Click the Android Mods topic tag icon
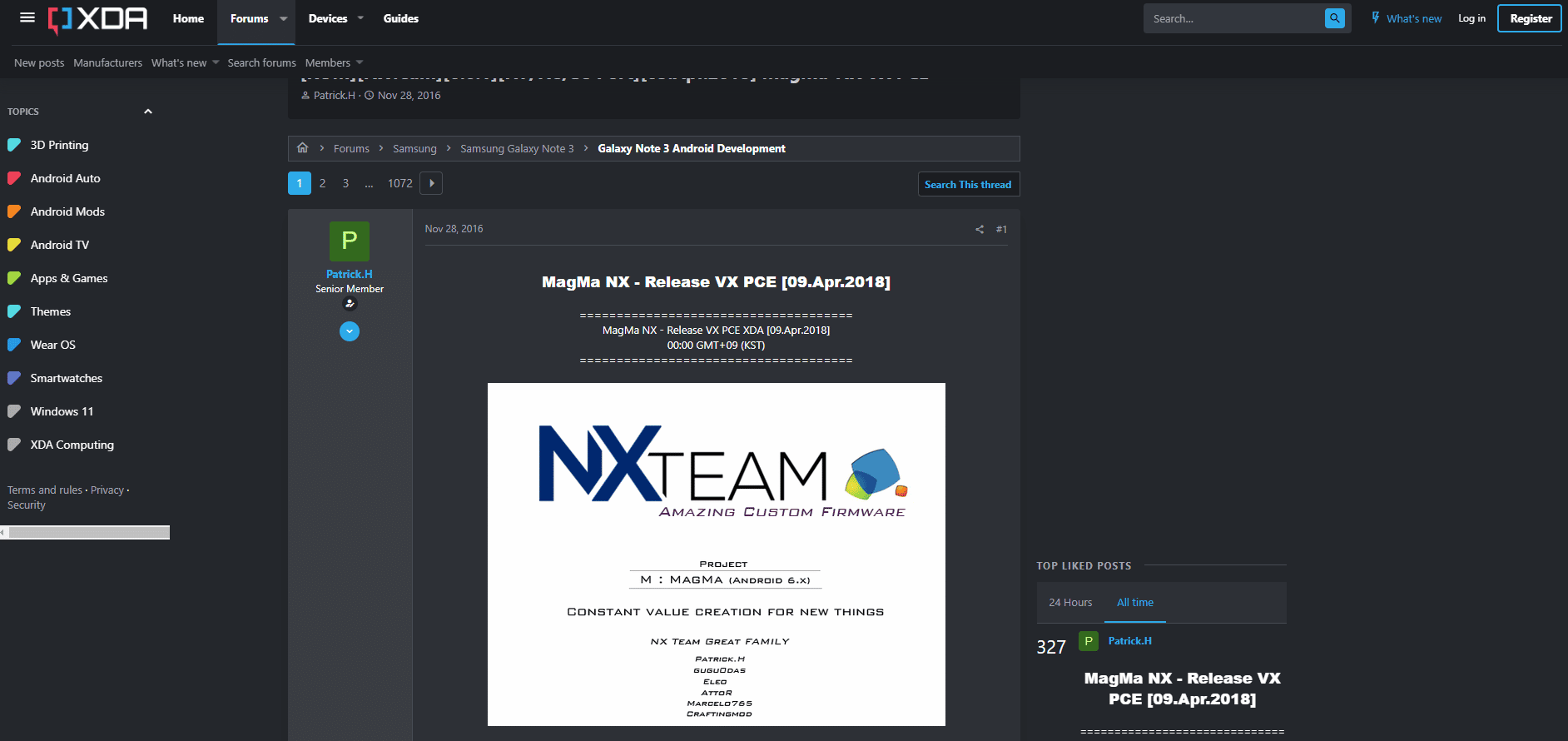The image size is (1568, 741). click(14, 211)
